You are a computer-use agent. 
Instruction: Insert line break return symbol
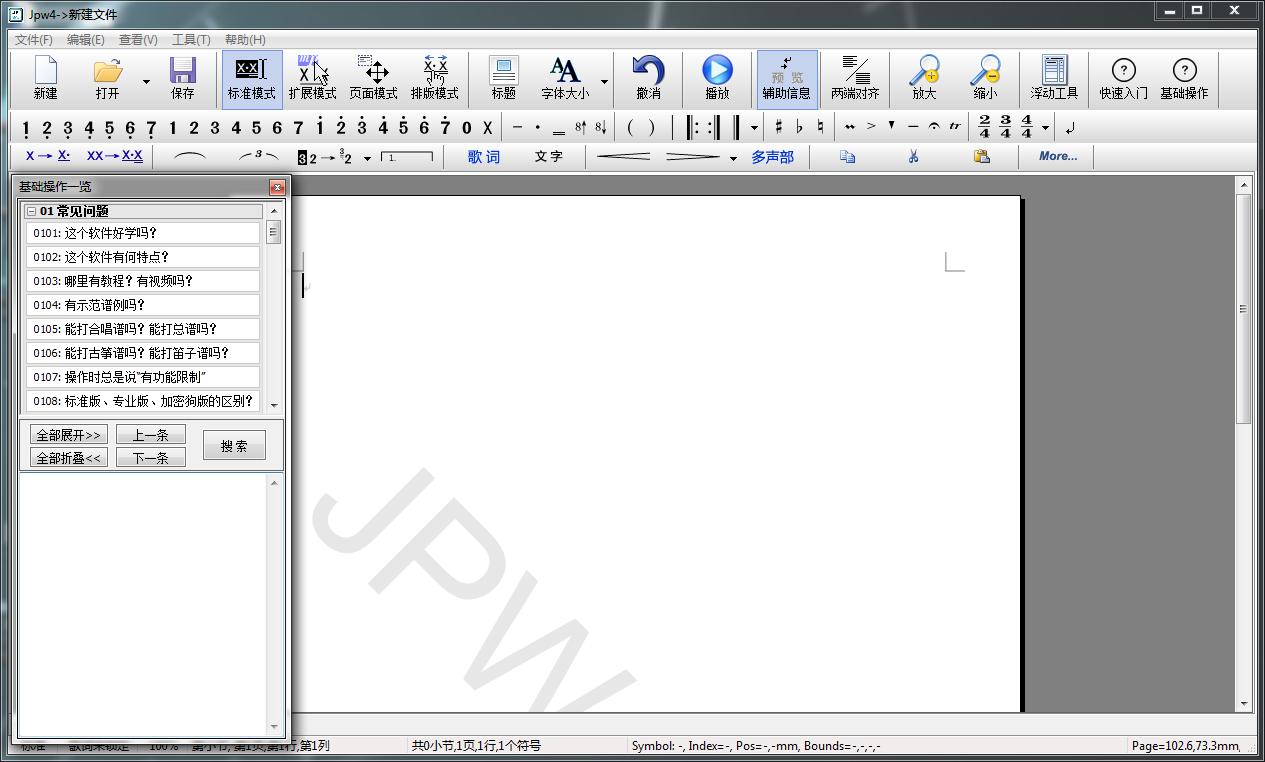(x=1070, y=127)
